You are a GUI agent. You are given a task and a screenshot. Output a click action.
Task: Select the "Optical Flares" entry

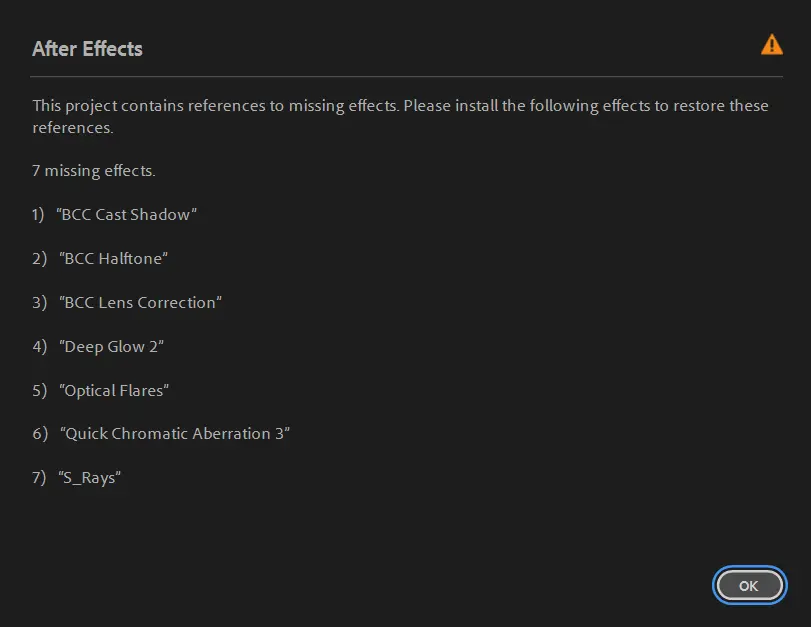point(114,391)
